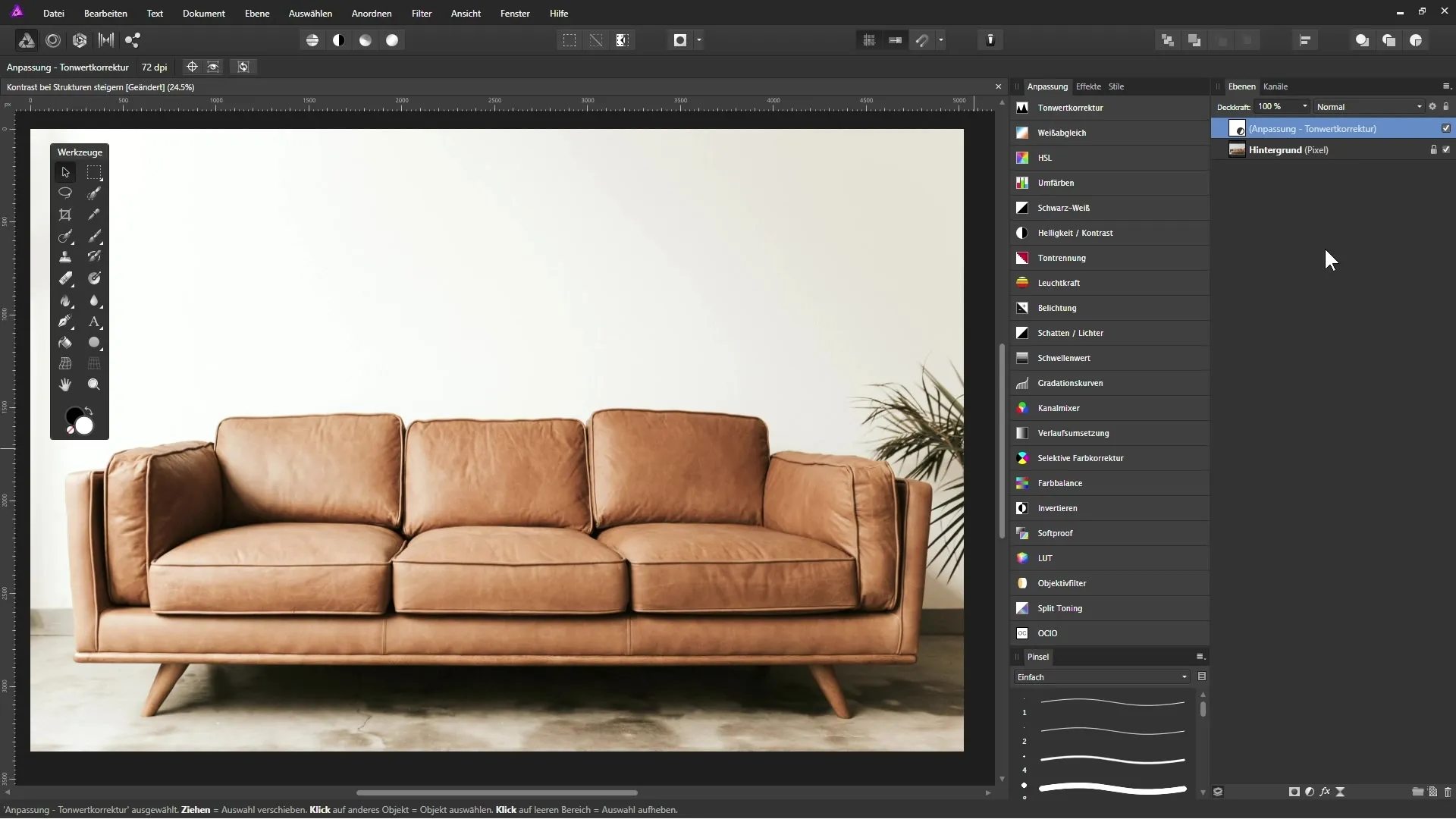
Task: Select the selection brush tool
Action: click(94, 193)
